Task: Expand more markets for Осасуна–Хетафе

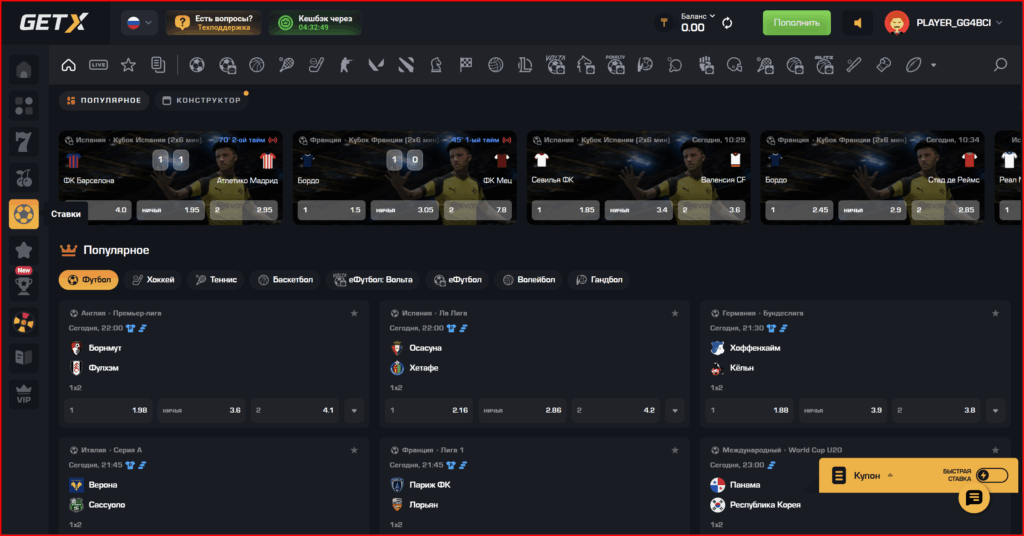Action: coord(675,410)
